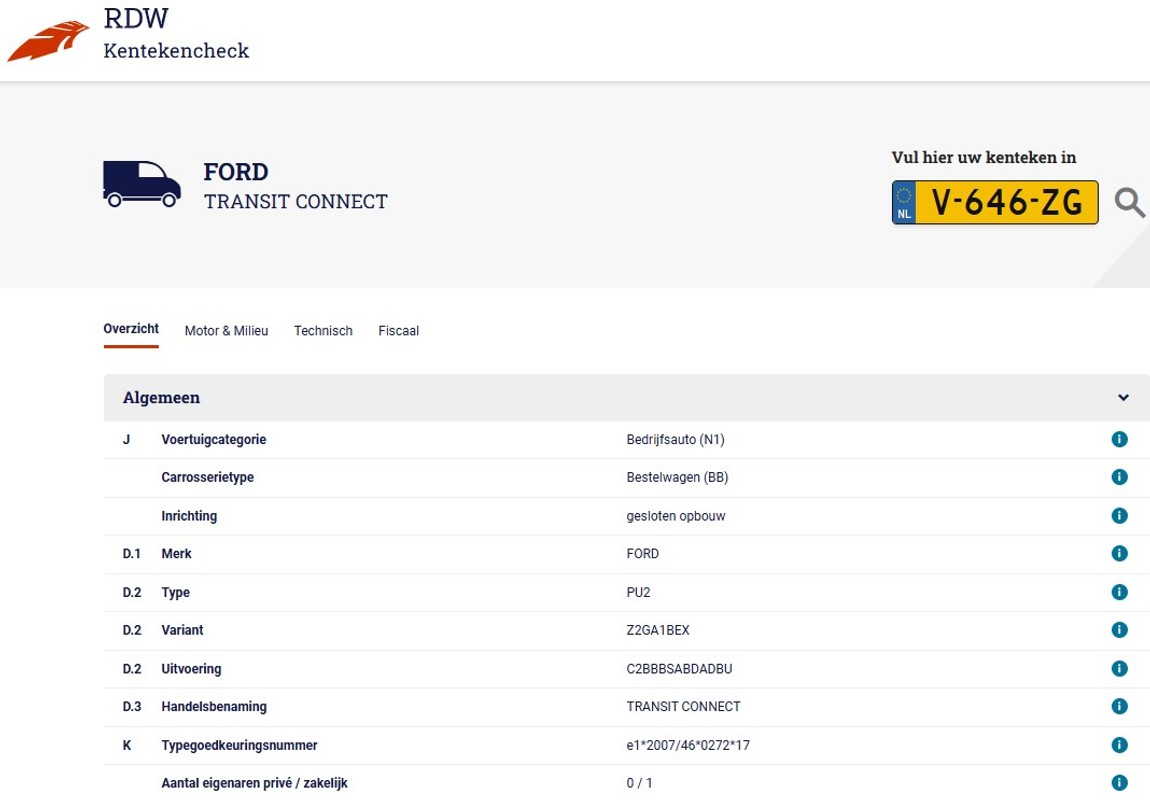This screenshot has width=1150, height=800.
Task: Open info for Aantal eigenaren row
Action: [1119, 783]
